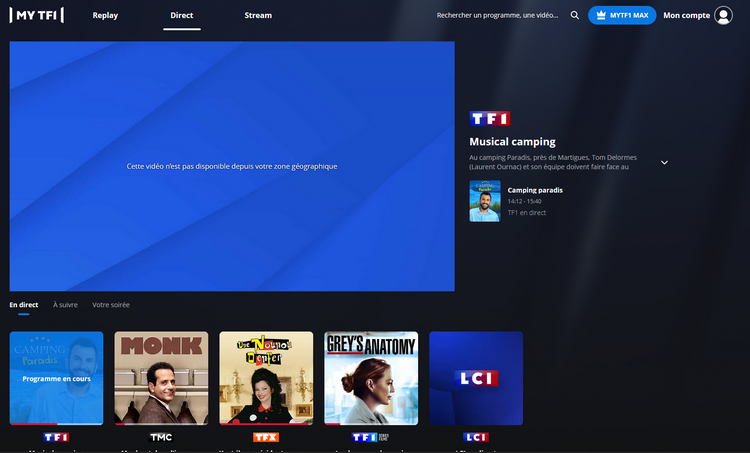Open Mon compte account link

tap(686, 15)
